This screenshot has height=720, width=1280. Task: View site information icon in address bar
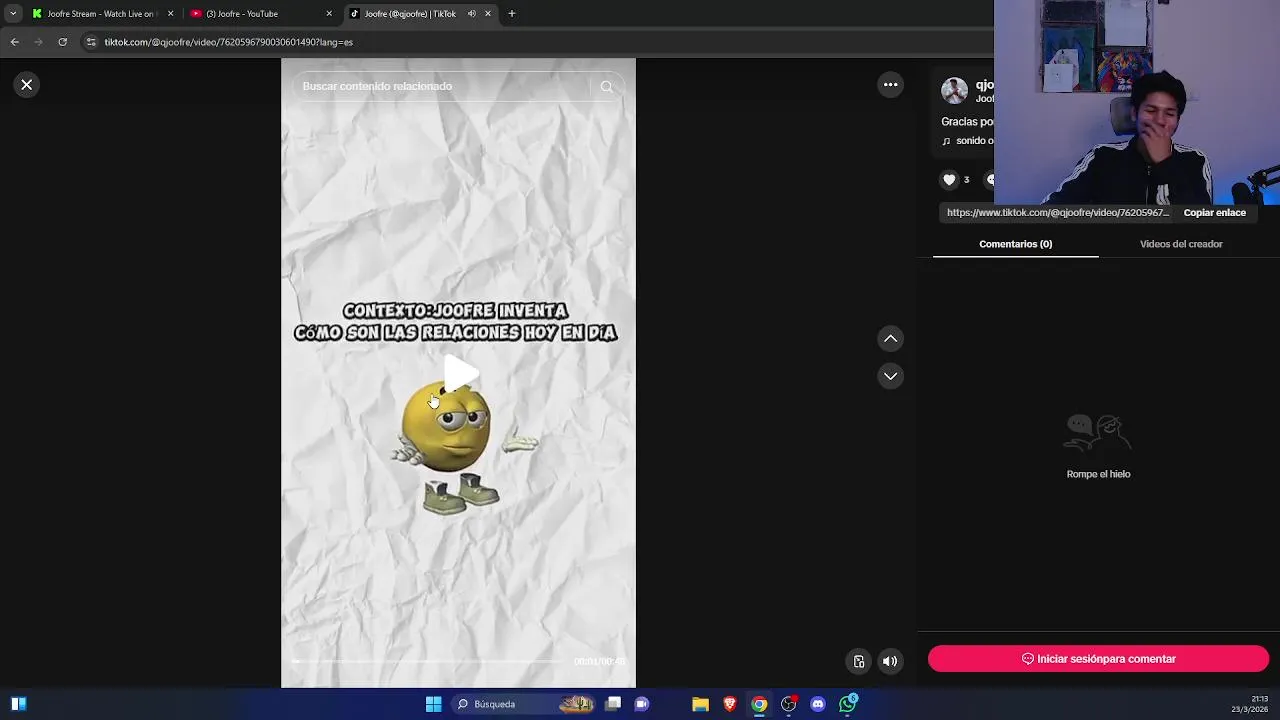(91, 42)
